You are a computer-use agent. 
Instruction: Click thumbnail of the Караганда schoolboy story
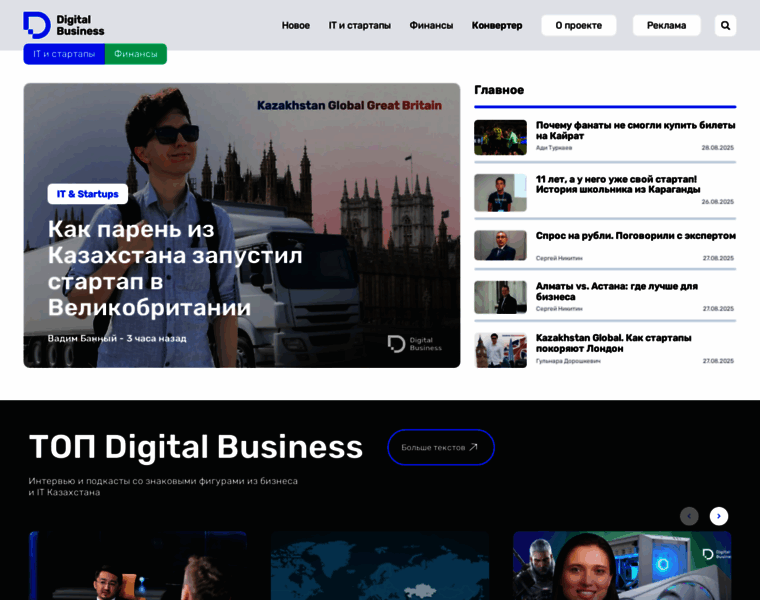500,192
